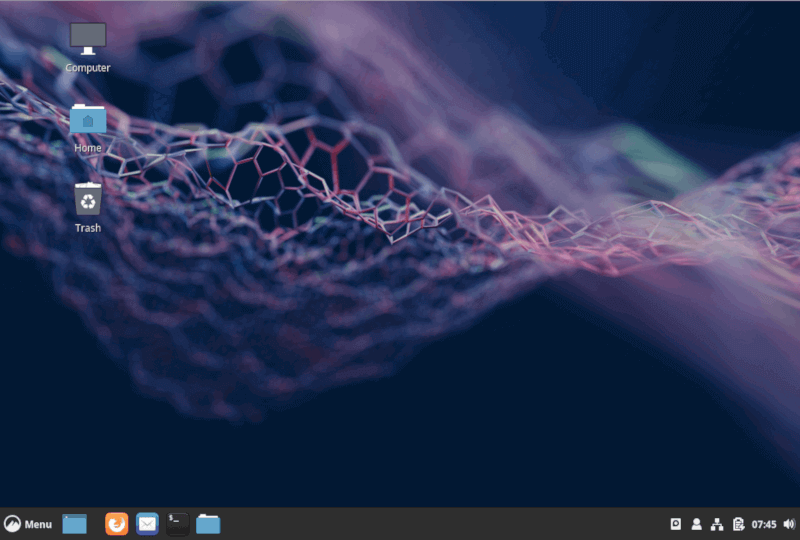Open the user account applet

696,524
